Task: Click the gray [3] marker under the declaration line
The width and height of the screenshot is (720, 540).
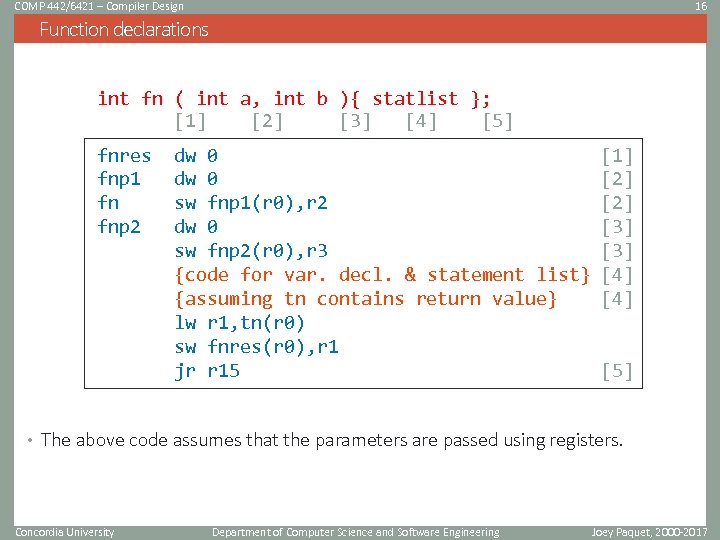Action: pos(355,122)
